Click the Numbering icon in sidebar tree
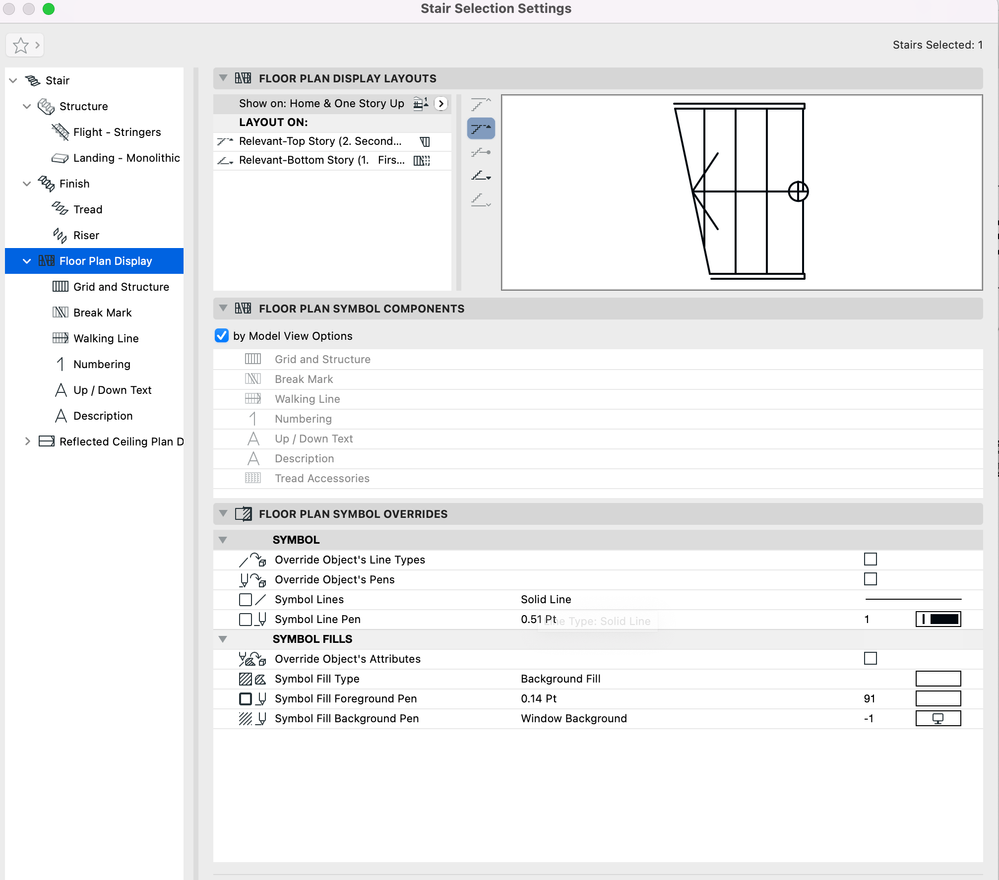Screen dimensions: 999x880 point(60,365)
